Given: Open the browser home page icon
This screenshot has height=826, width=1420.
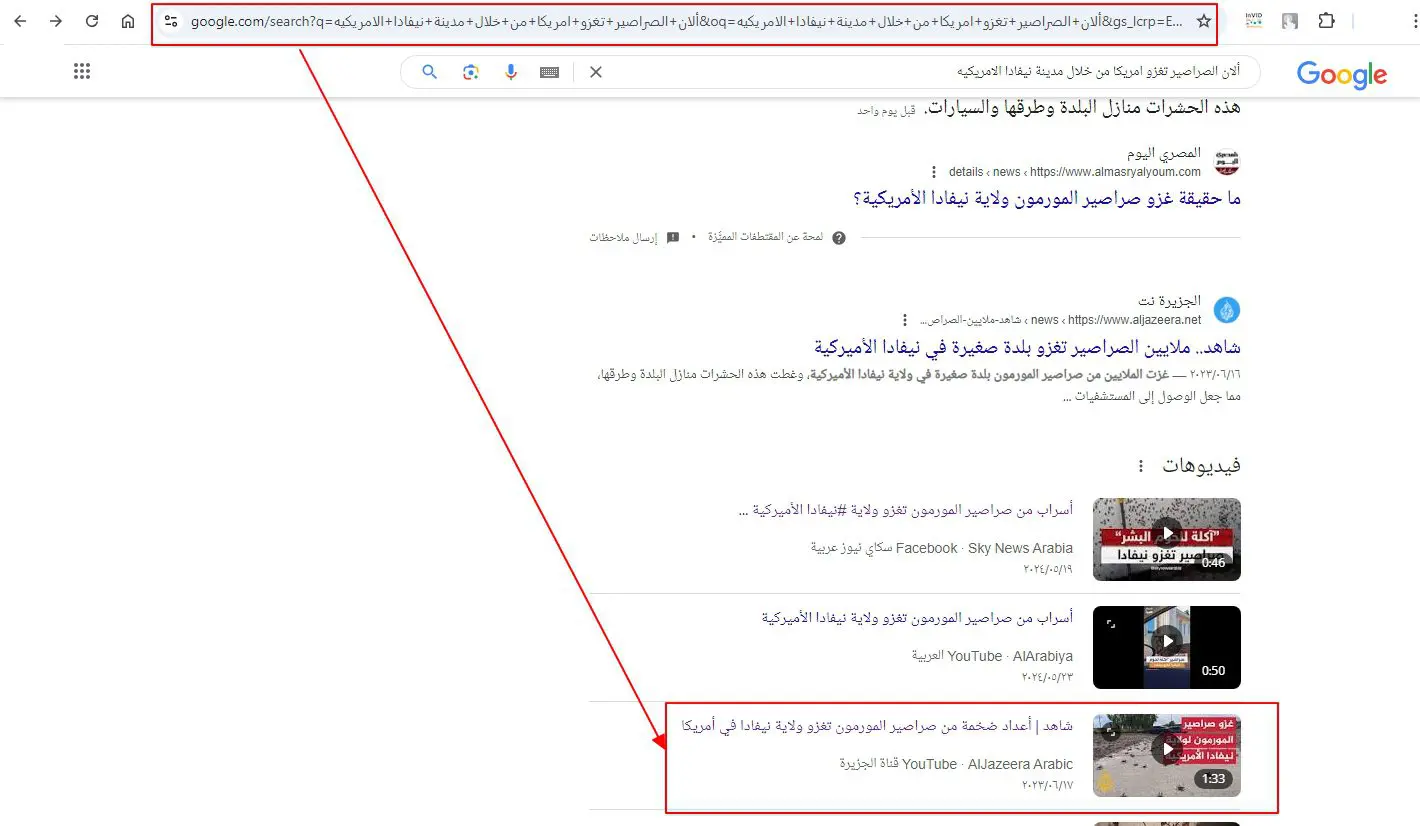Looking at the screenshot, I should (128, 21).
